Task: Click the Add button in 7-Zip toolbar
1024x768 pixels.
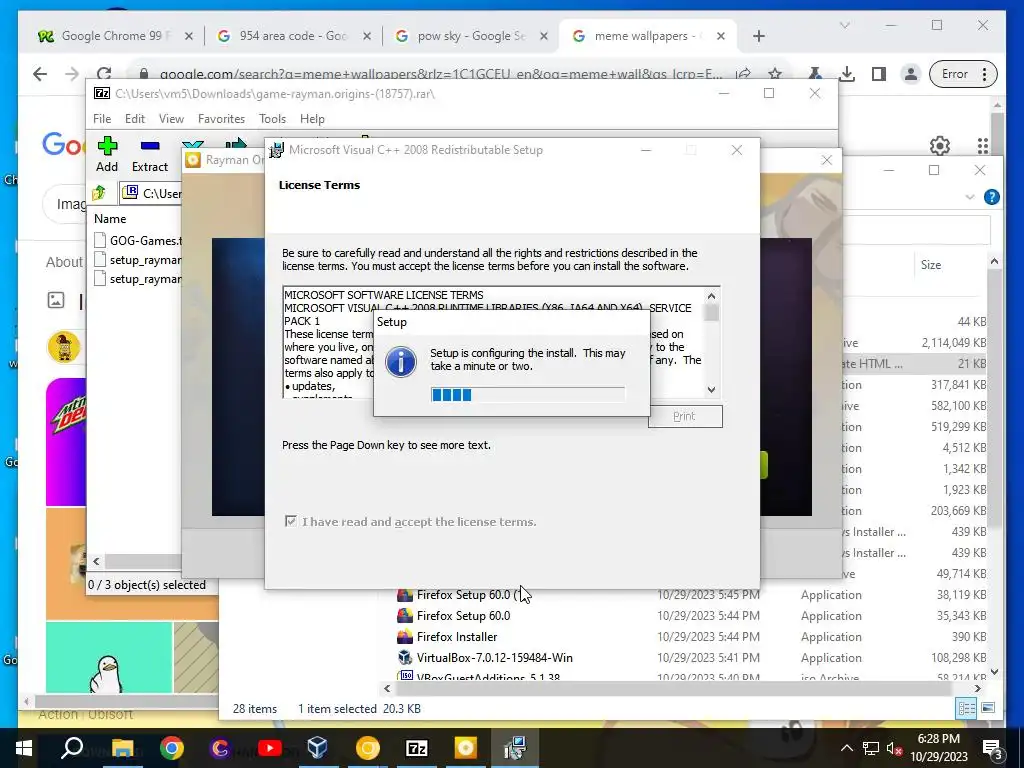Action: click(107, 154)
